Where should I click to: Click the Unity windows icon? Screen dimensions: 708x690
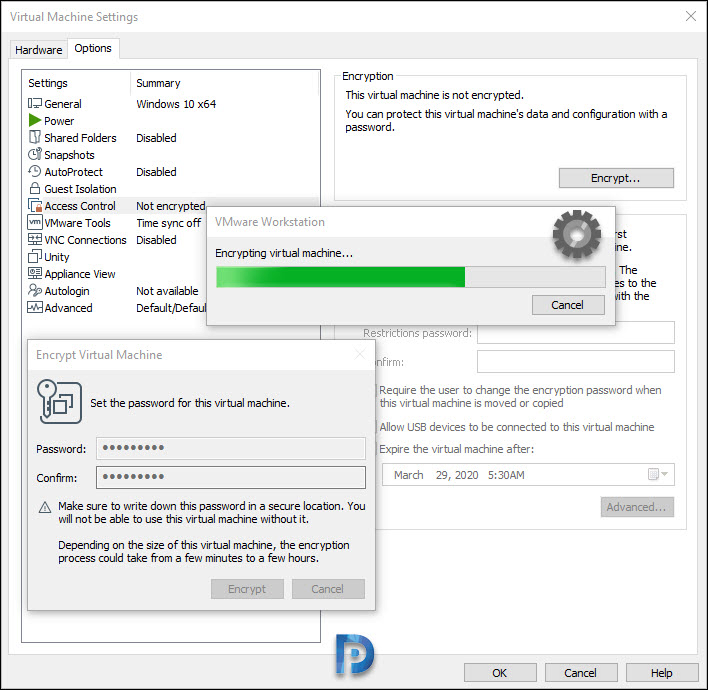point(35,256)
